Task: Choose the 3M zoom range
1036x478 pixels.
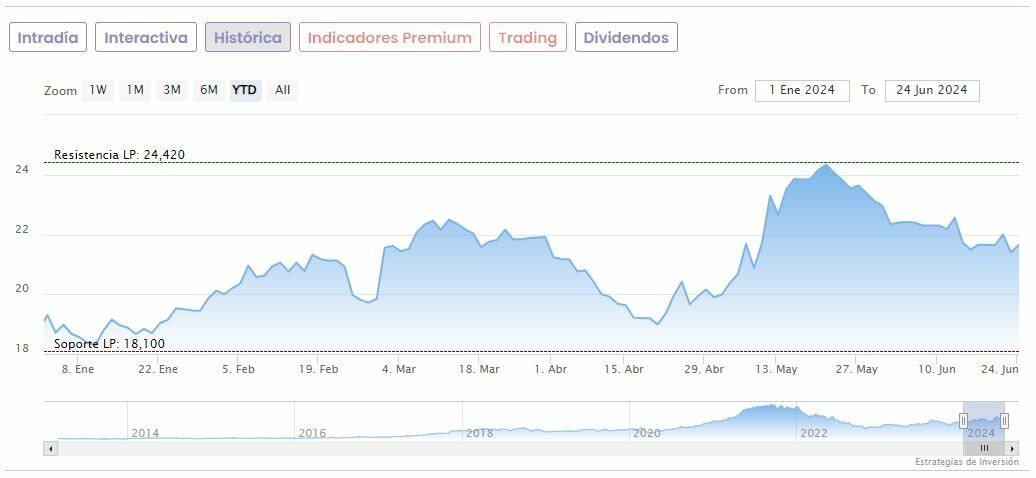Action: [172, 90]
